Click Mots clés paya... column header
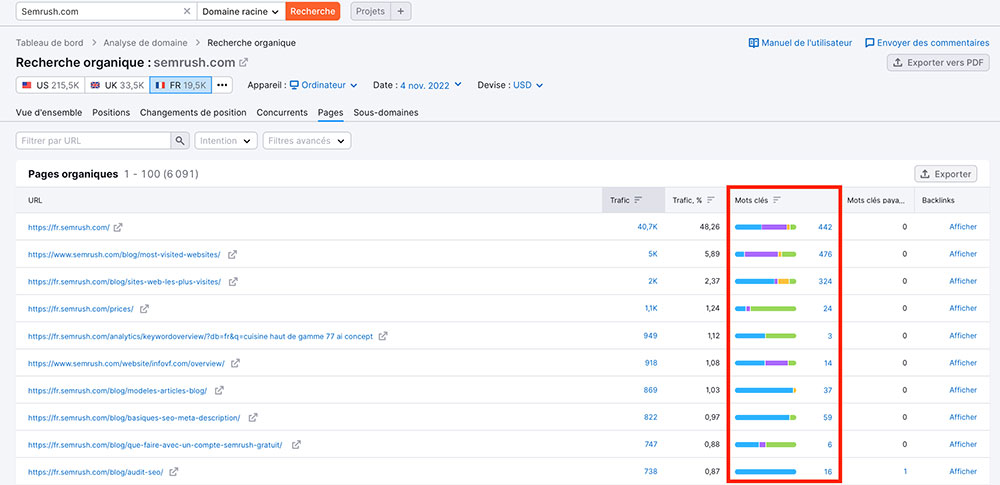1000x485 pixels. 876,200
